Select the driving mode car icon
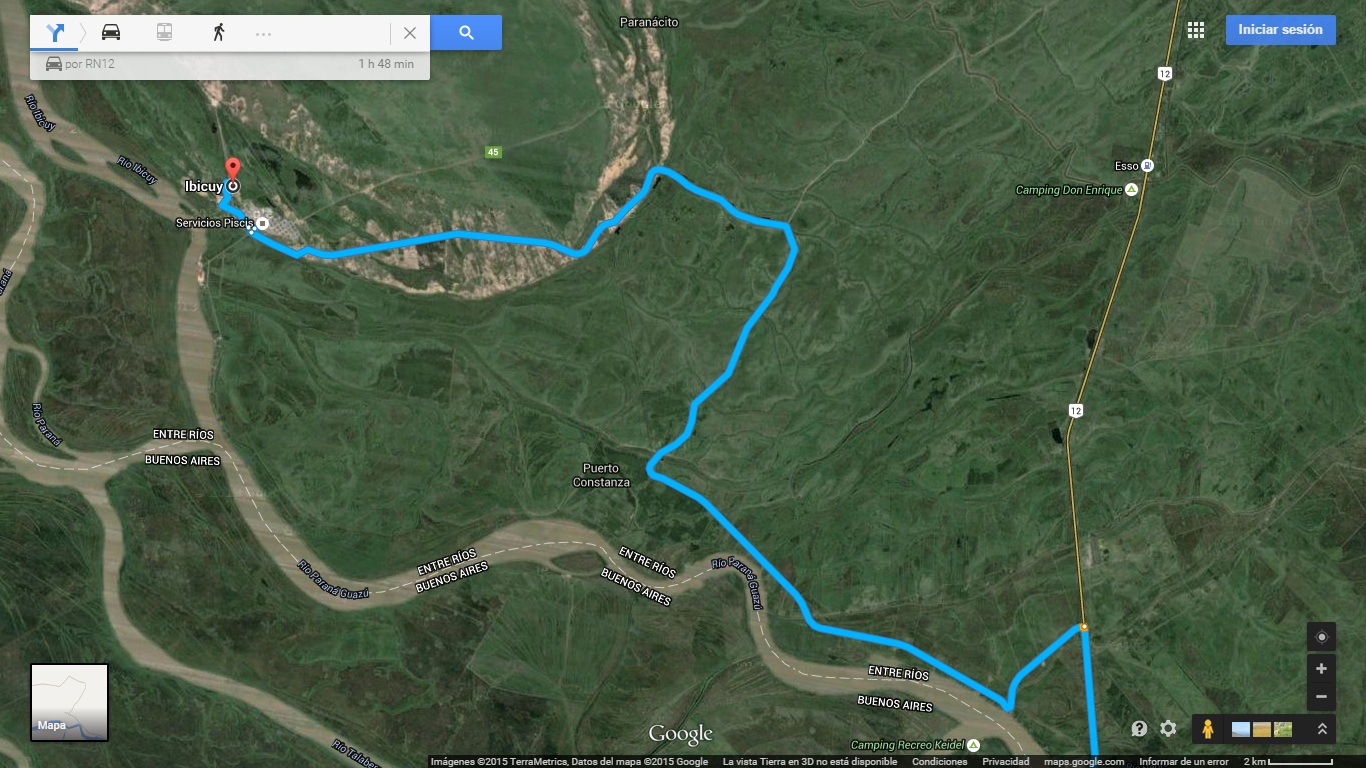This screenshot has height=768, width=1366. pyautogui.click(x=110, y=32)
